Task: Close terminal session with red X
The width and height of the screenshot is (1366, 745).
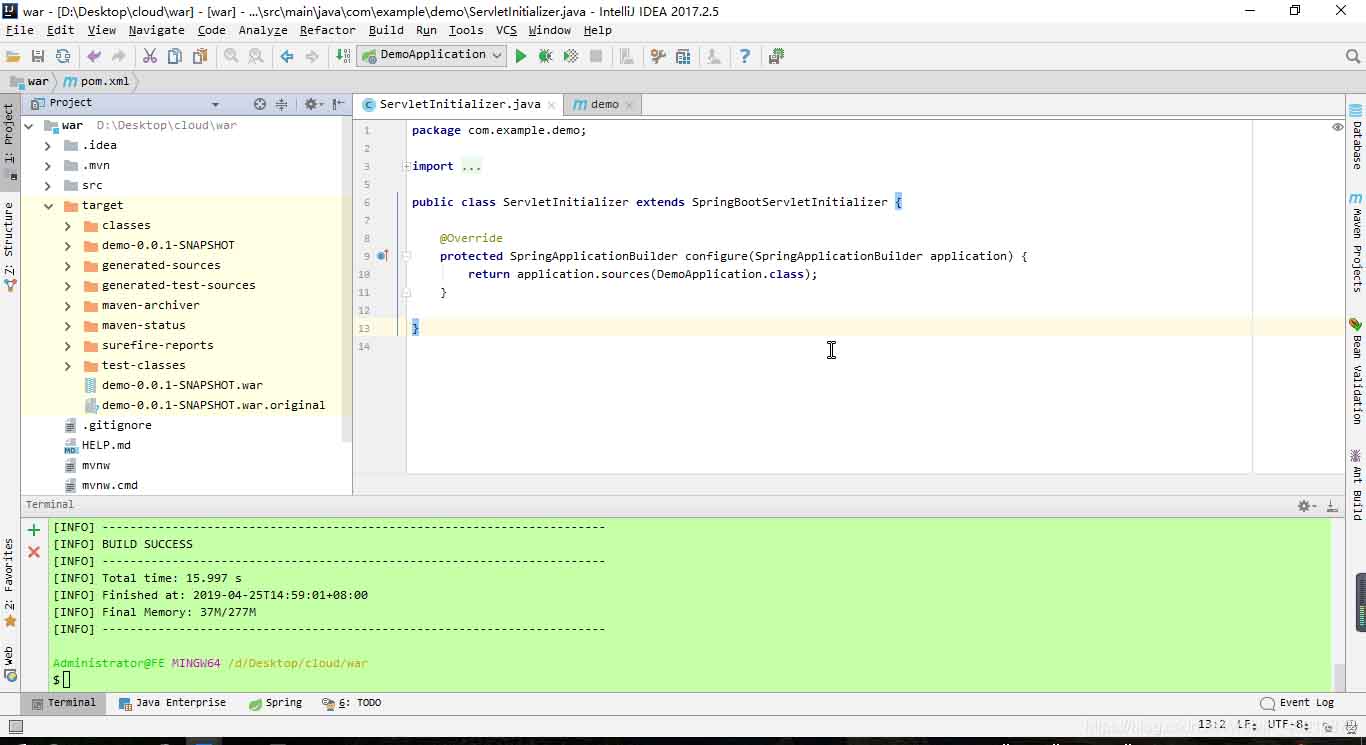Action: tap(34, 552)
